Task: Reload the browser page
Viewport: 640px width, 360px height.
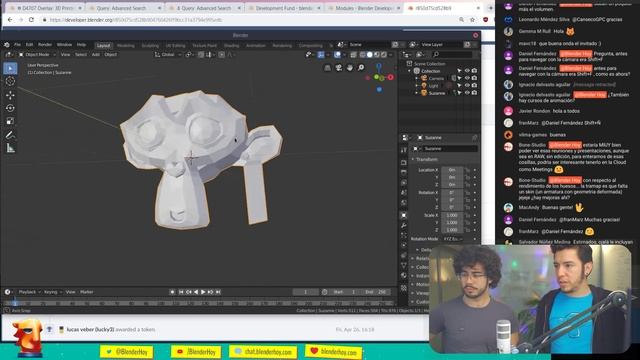Action: pos(31,20)
